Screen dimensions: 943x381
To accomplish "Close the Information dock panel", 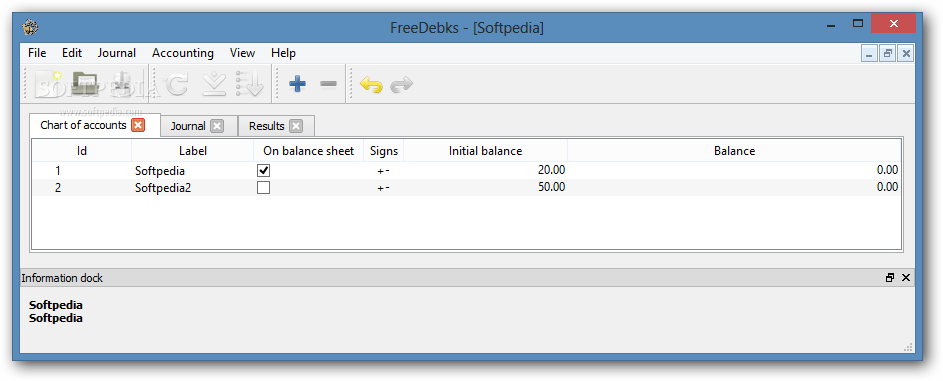I will point(906,278).
